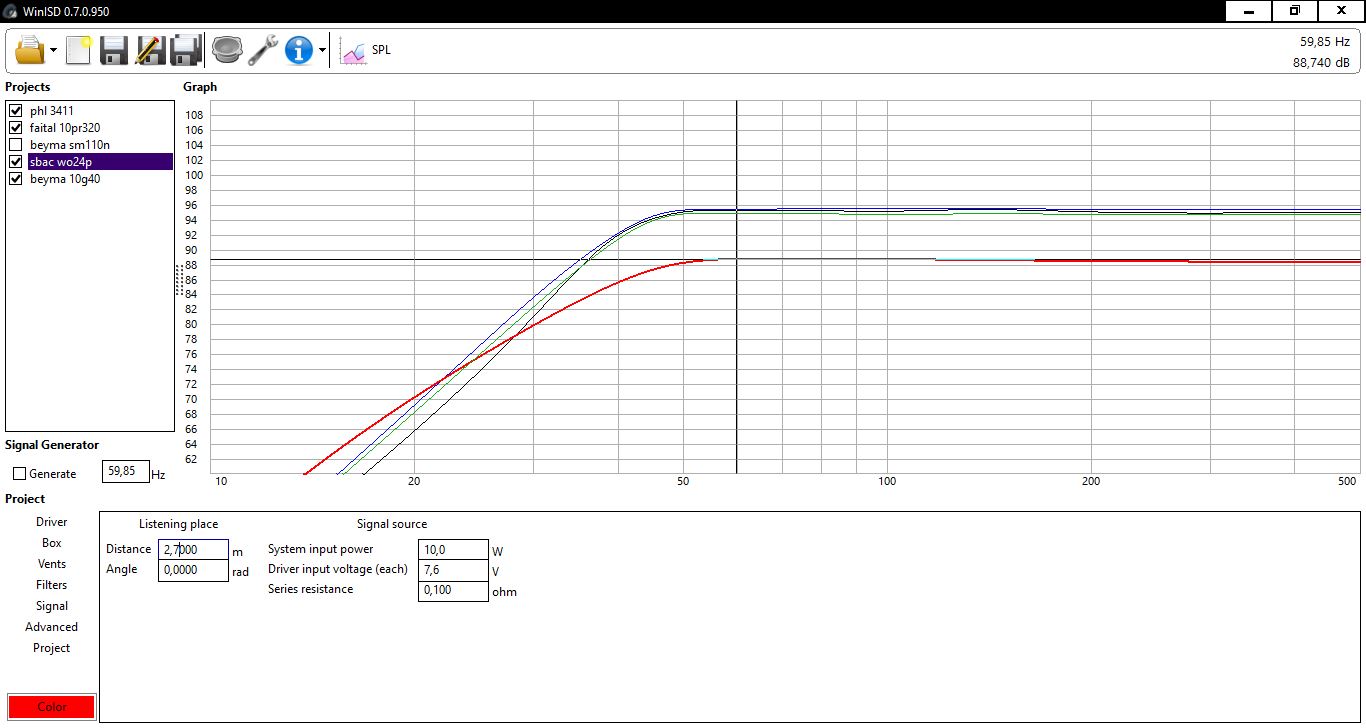The height and width of the screenshot is (728, 1366).
Task: Enable the signal Generate checkbox
Action: 19,473
